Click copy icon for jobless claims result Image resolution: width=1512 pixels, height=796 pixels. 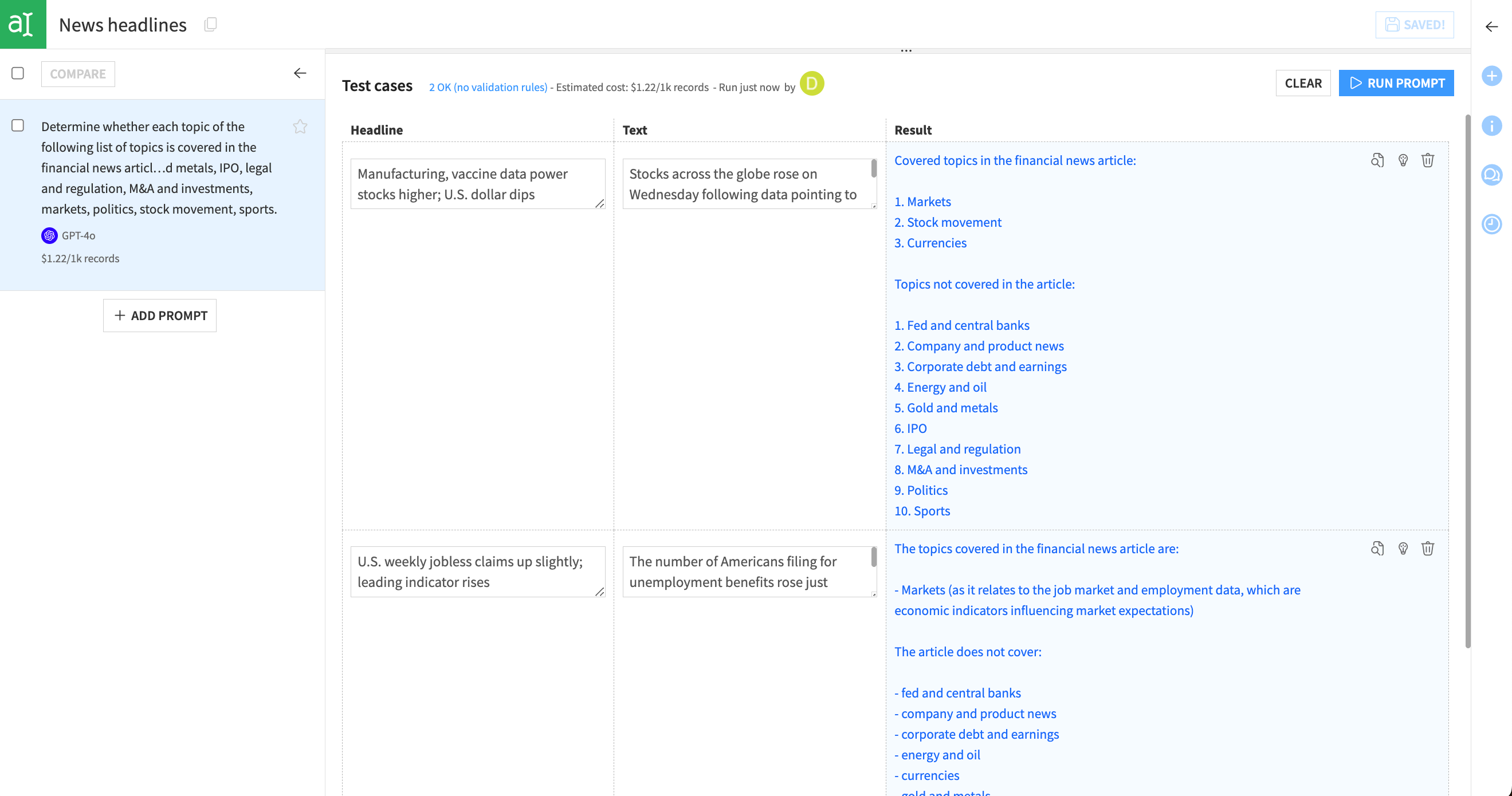tap(1377, 549)
